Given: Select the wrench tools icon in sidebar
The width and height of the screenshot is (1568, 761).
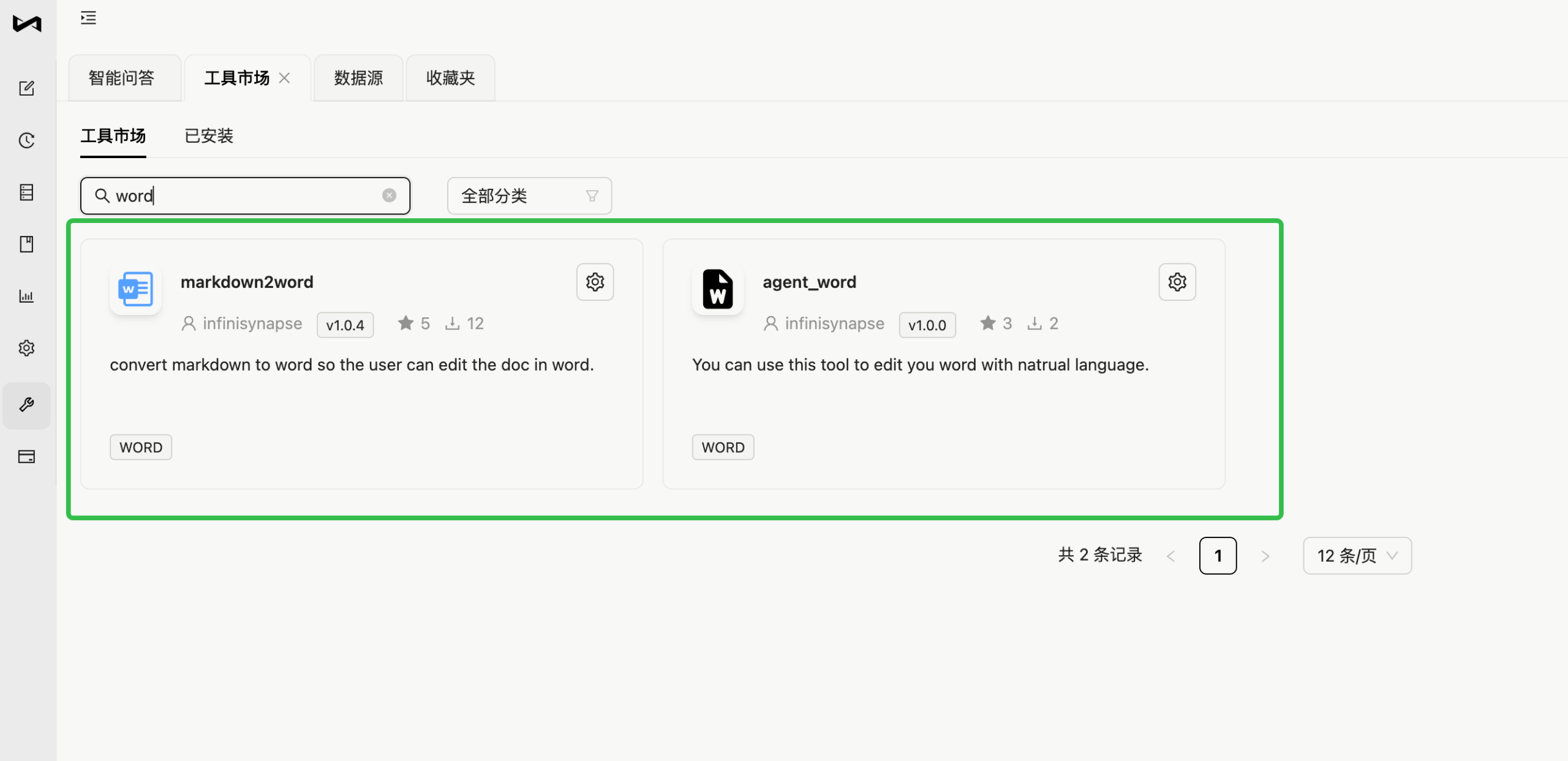Looking at the screenshot, I should pos(26,405).
